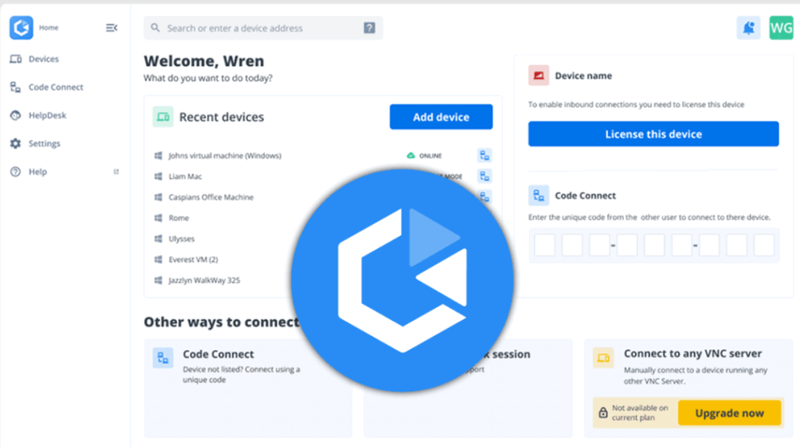This screenshot has width=800, height=447.
Task: Click the Devices sidebar icon
Action: tap(15, 59)
